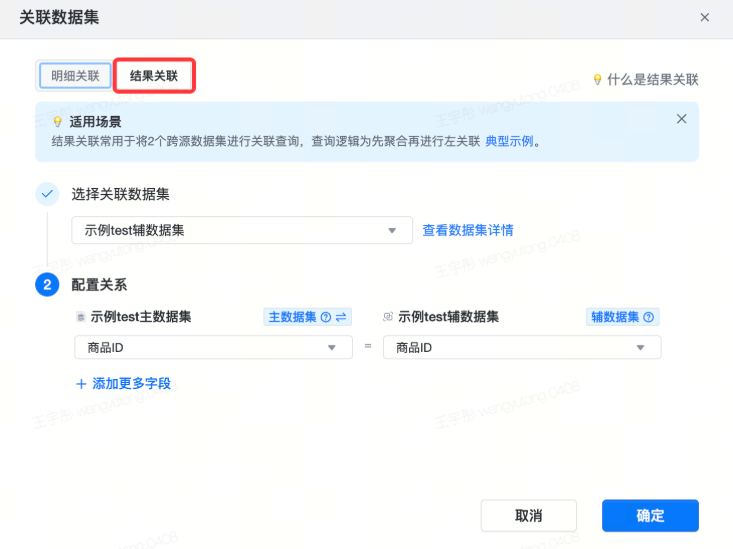The height and width of the screenshot is (549, 733).
Task: Click the equals sign between field selectors
Action: point(368,346)
